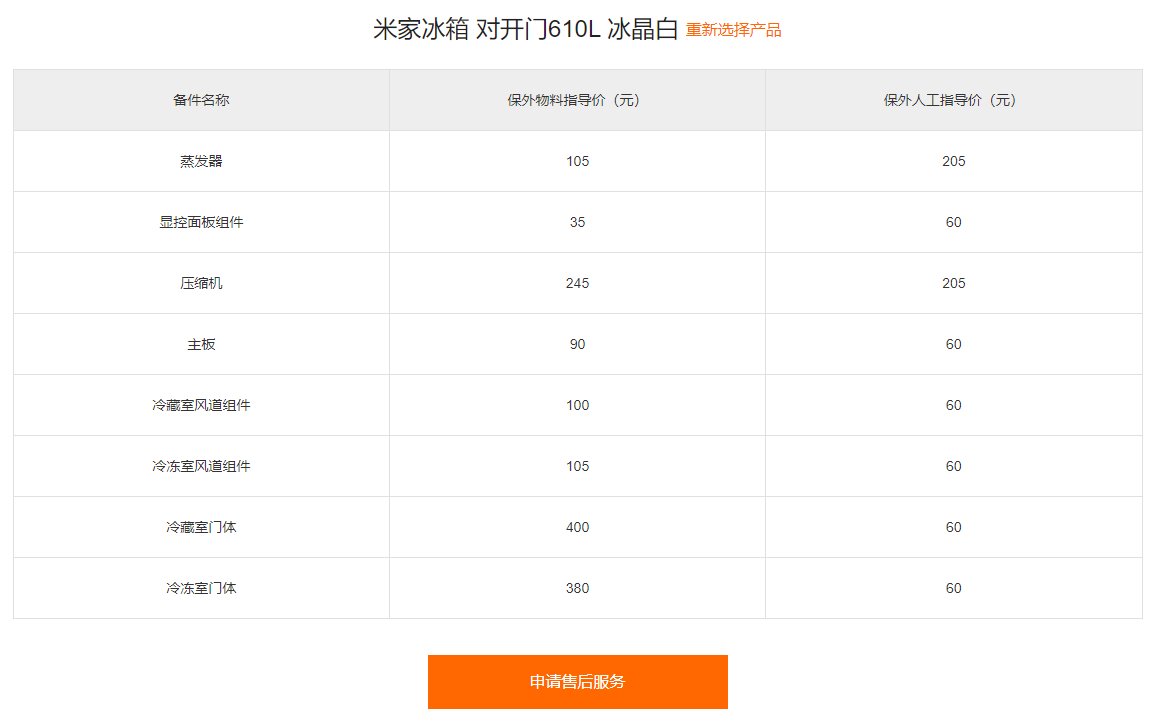Click the 申请售后服务 orange button
Image resolution: width=1160 pixels, height=727 pixels.
point(577,681)
